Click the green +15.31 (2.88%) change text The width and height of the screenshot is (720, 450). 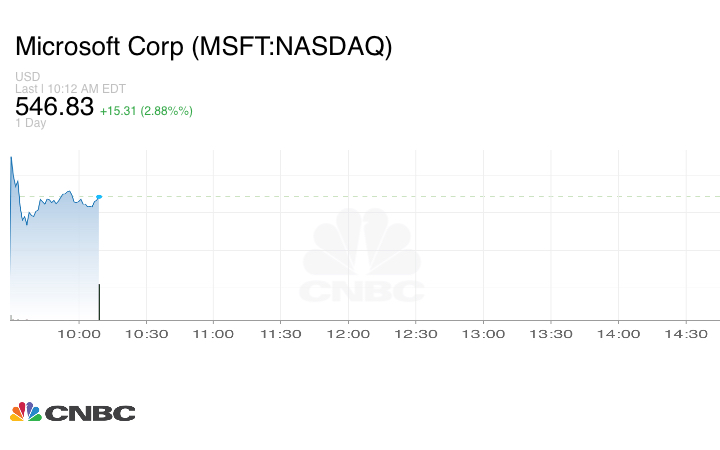146,111
